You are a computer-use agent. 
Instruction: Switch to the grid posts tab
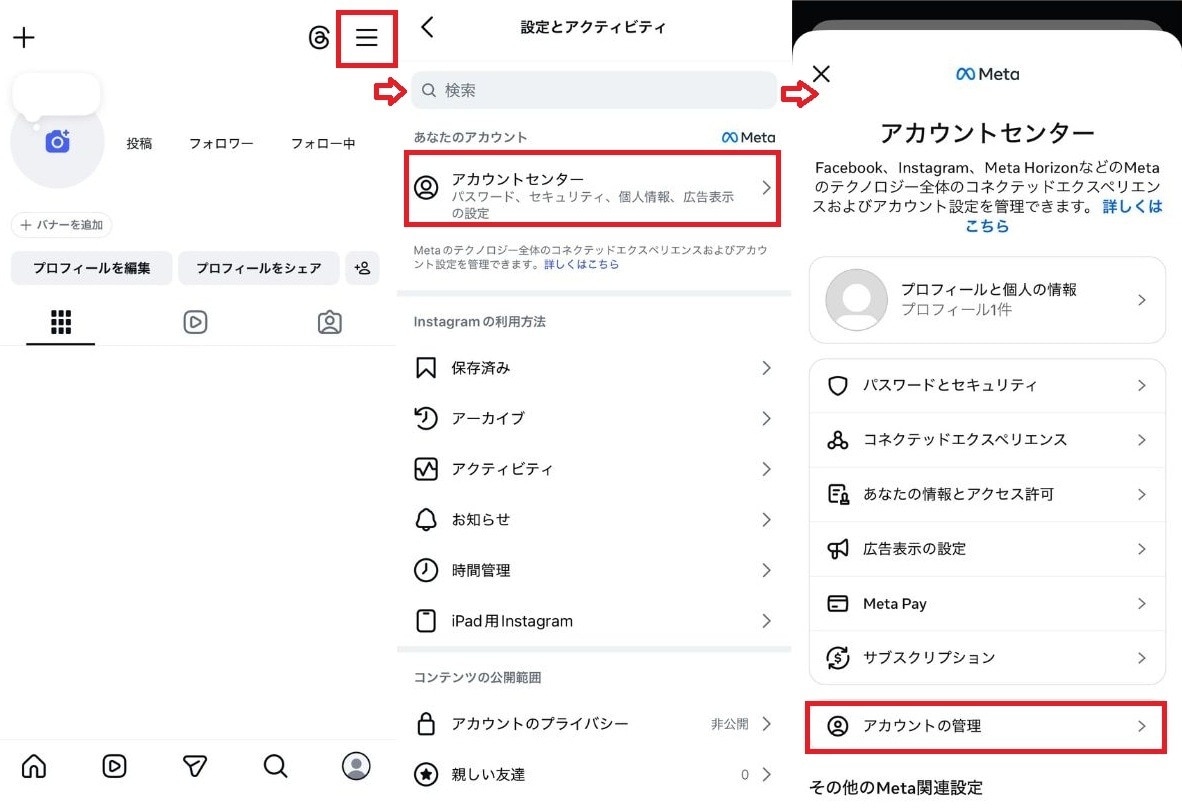click(61, 322)
